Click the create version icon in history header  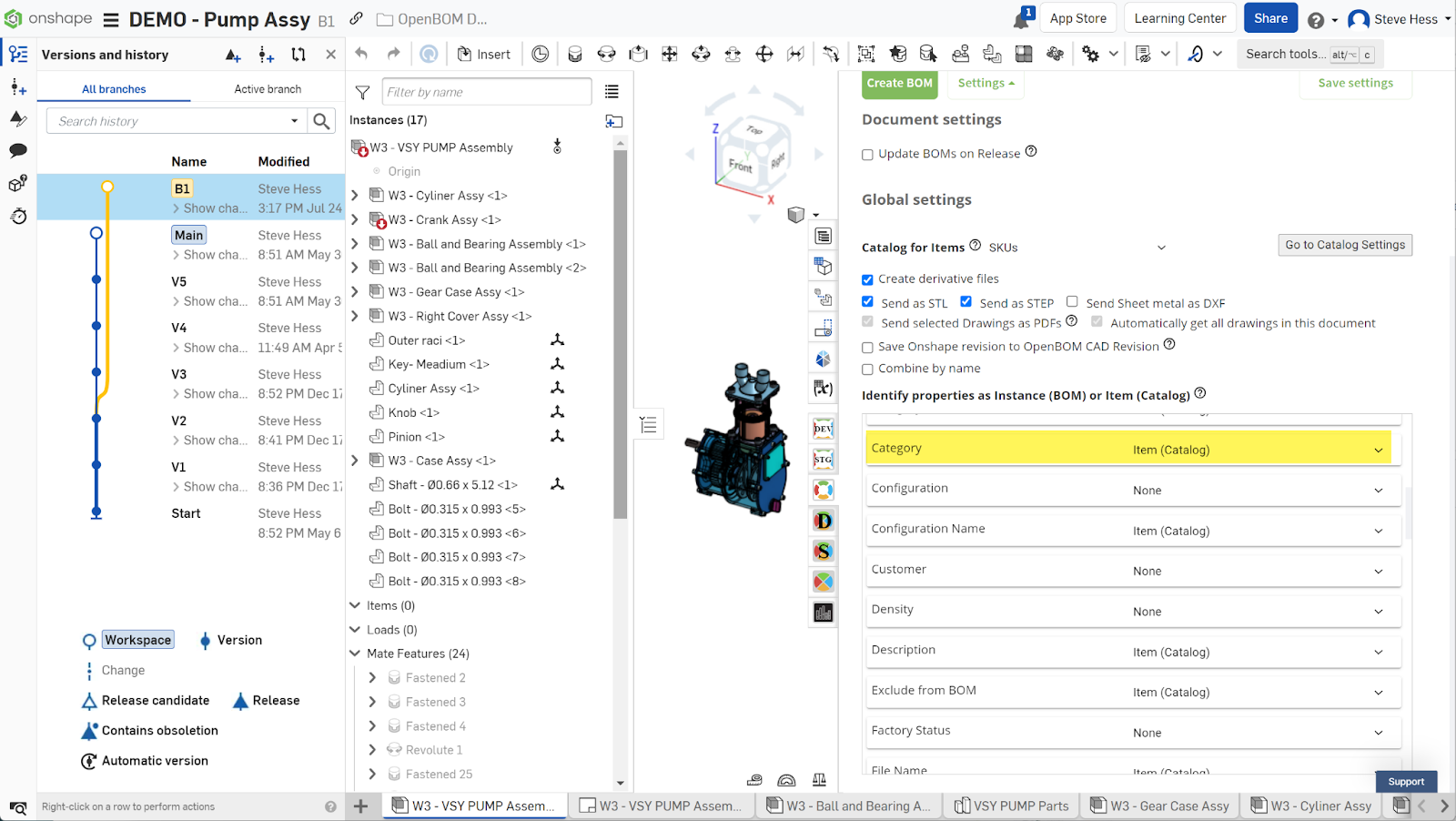coord(233,55)
